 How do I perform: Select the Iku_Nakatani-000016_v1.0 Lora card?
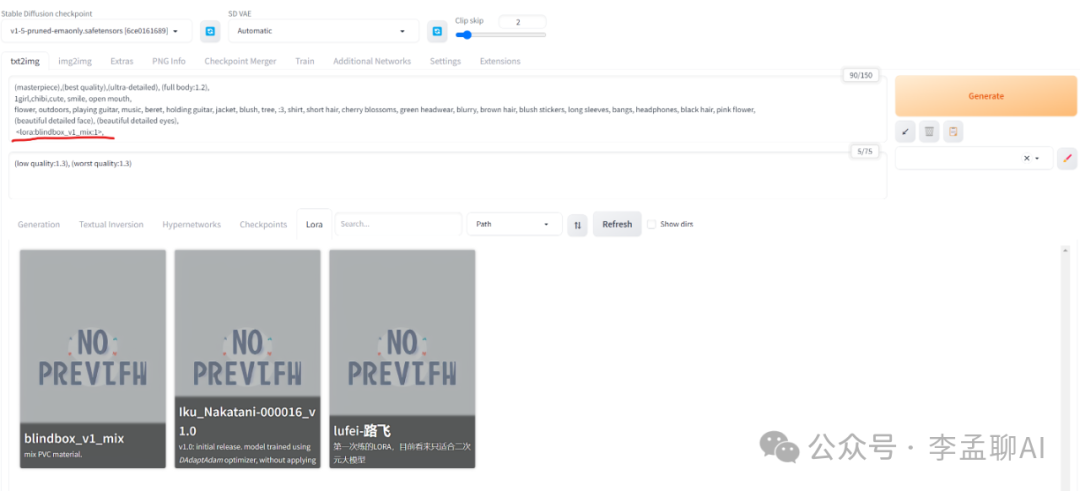[x=247, y=359]
